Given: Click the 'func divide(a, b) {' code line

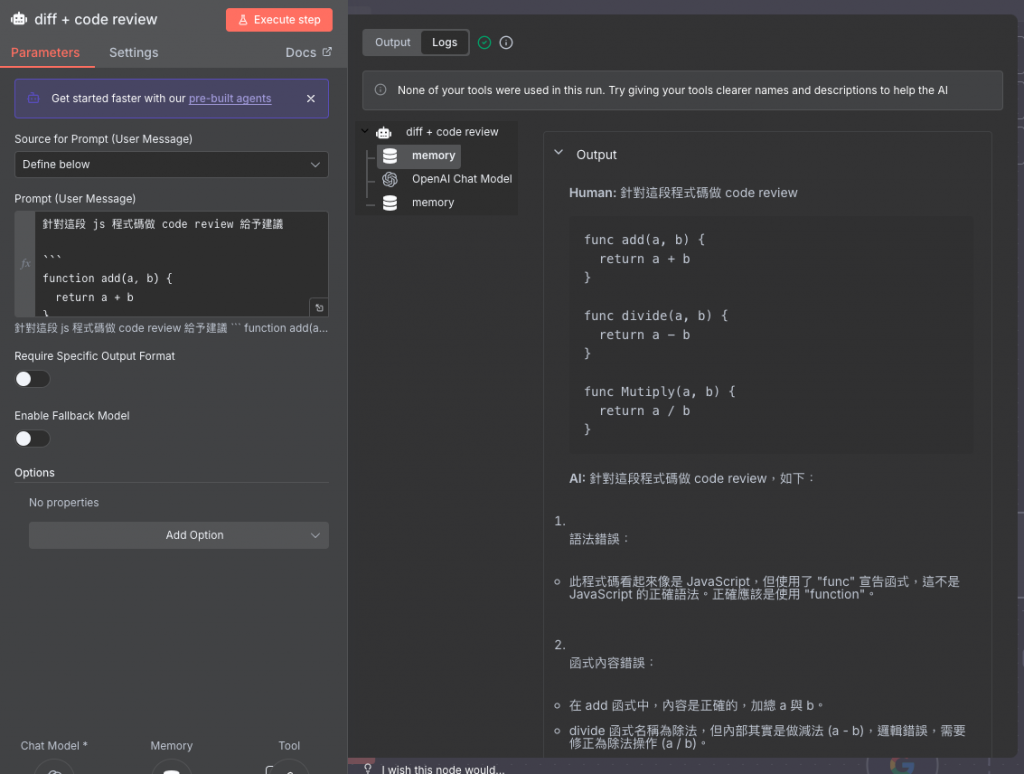Looking at the screenshot, I should (656, 315).
